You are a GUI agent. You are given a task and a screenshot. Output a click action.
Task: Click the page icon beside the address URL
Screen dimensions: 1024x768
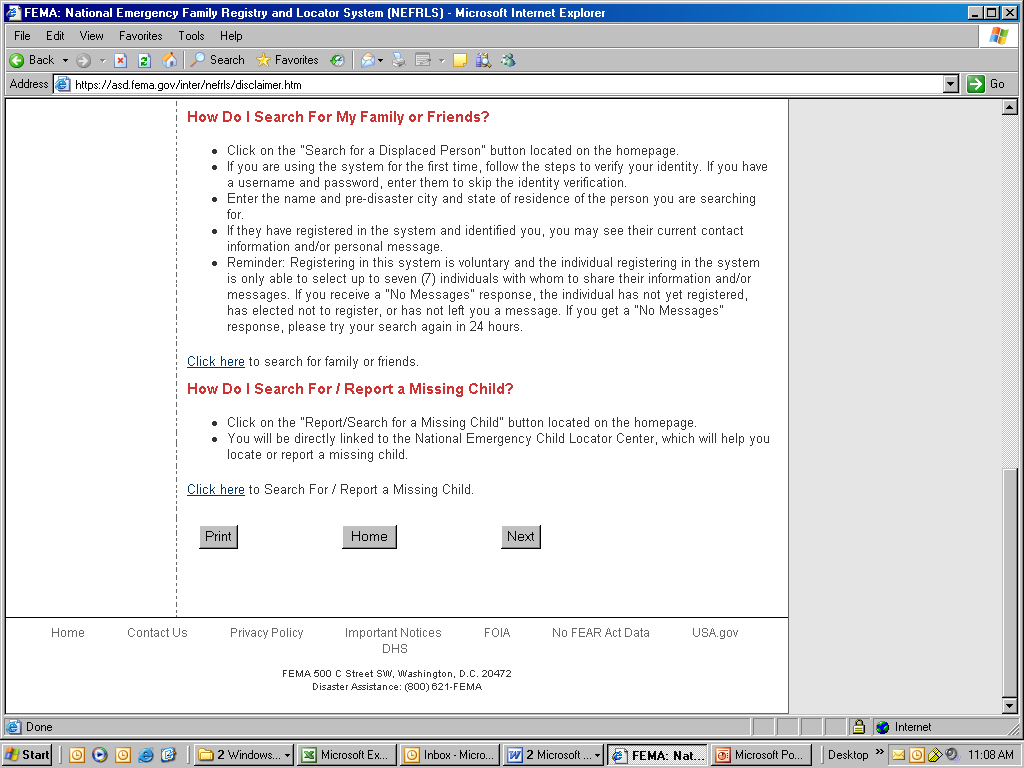coord(63,84)
